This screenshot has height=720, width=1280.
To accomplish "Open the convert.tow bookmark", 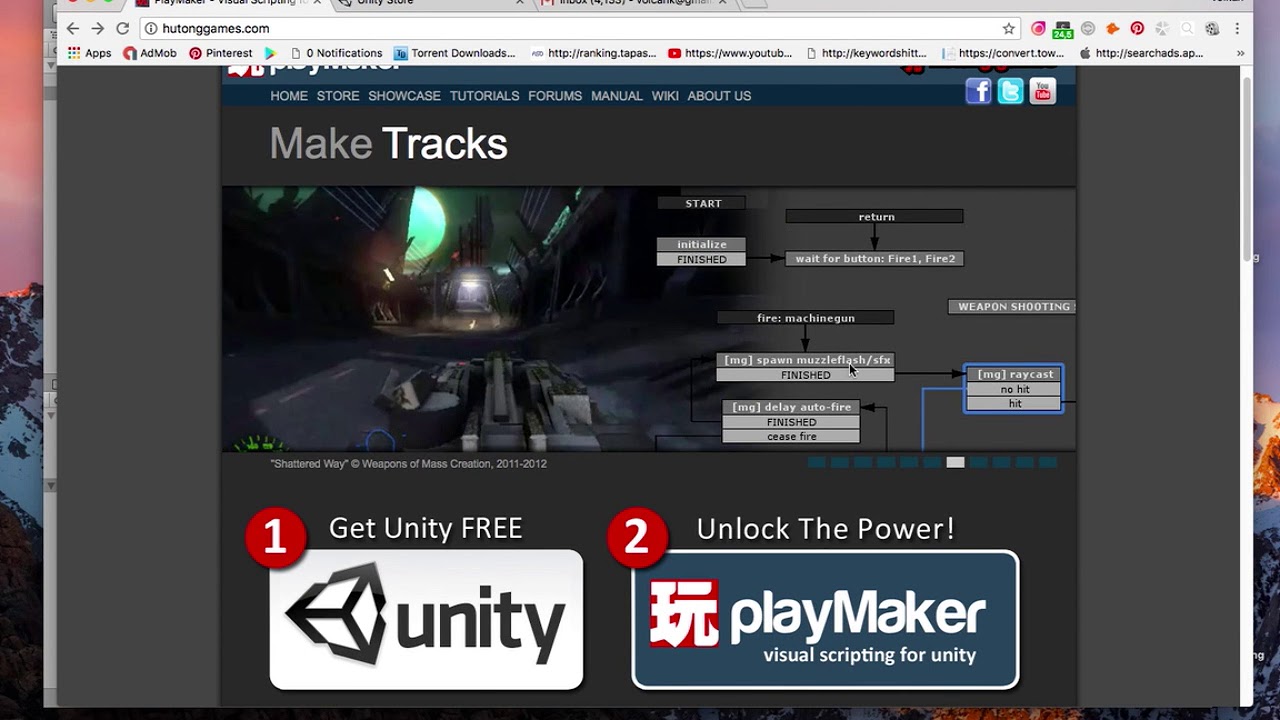I will (x=1003, y=53).
